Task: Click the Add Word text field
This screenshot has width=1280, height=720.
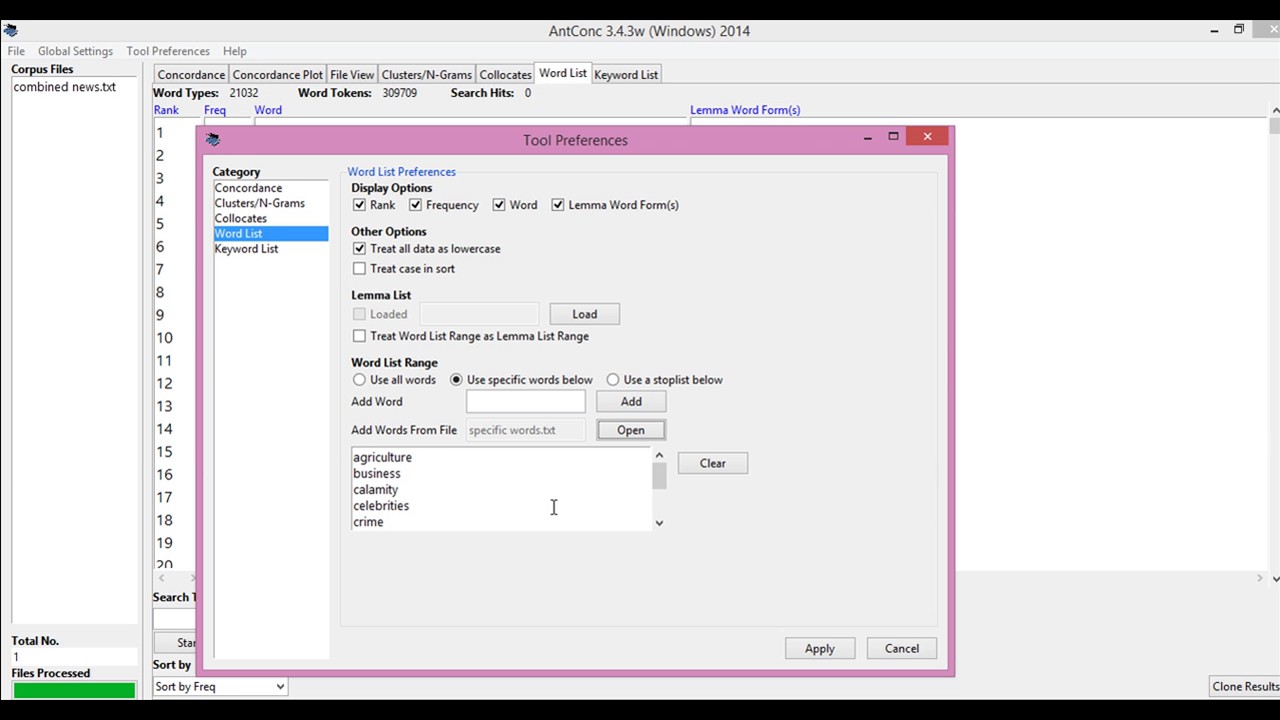Action: [526, 401]
